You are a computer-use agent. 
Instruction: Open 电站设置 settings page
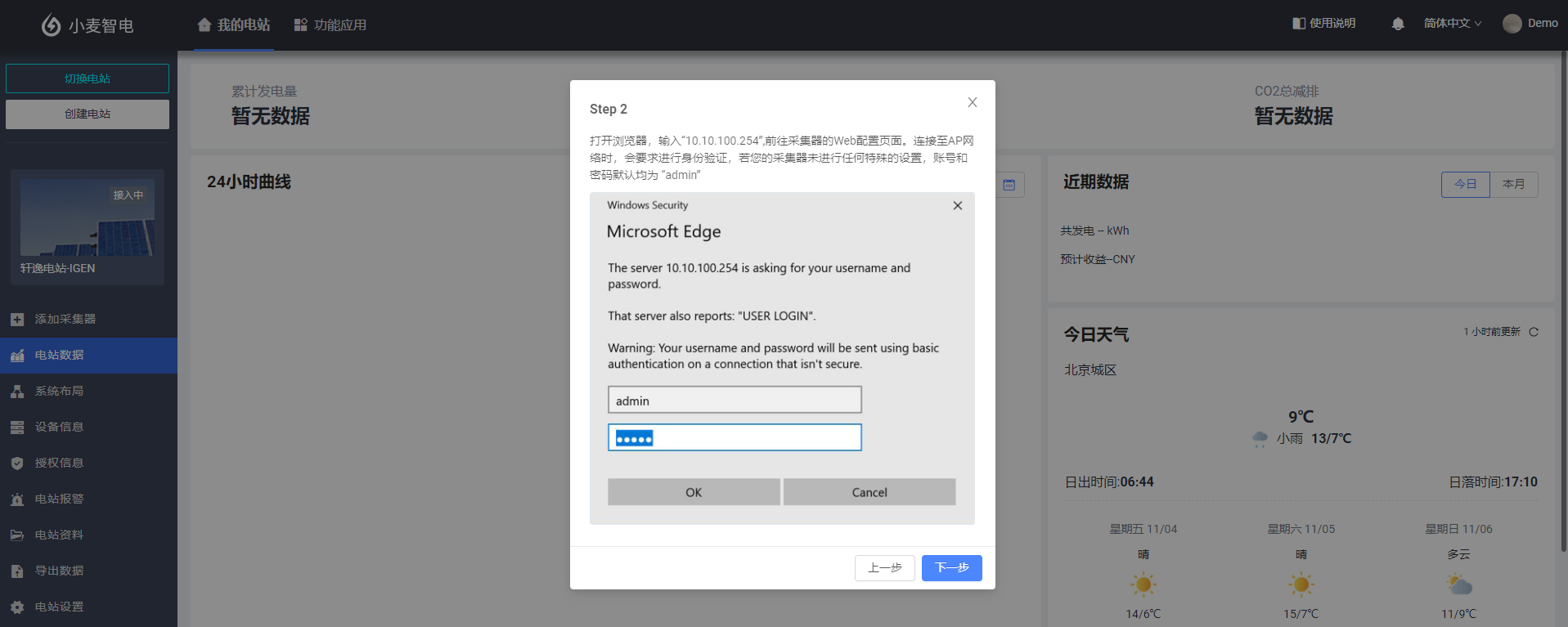[59, 607]
